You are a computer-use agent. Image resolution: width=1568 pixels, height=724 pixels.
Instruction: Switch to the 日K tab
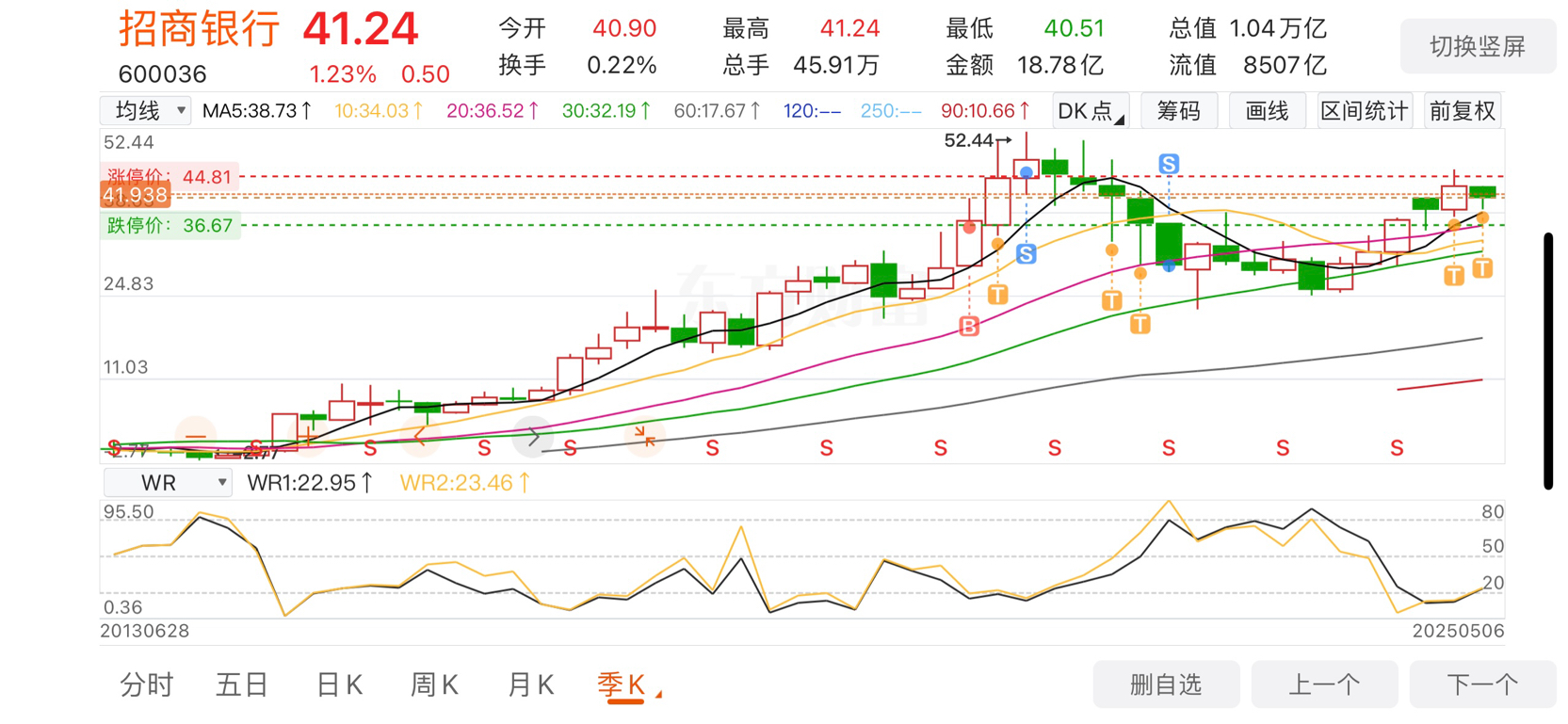pos(339,684)
